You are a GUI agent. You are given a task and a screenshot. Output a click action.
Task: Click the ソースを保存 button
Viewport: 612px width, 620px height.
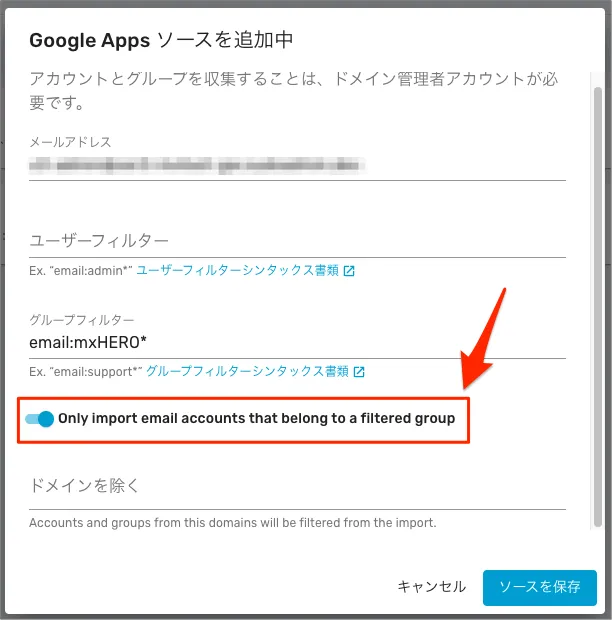(540, 588)
